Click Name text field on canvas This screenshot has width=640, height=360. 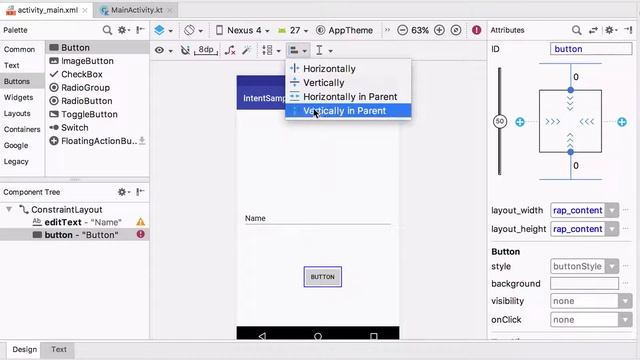[x=318, y=218]
